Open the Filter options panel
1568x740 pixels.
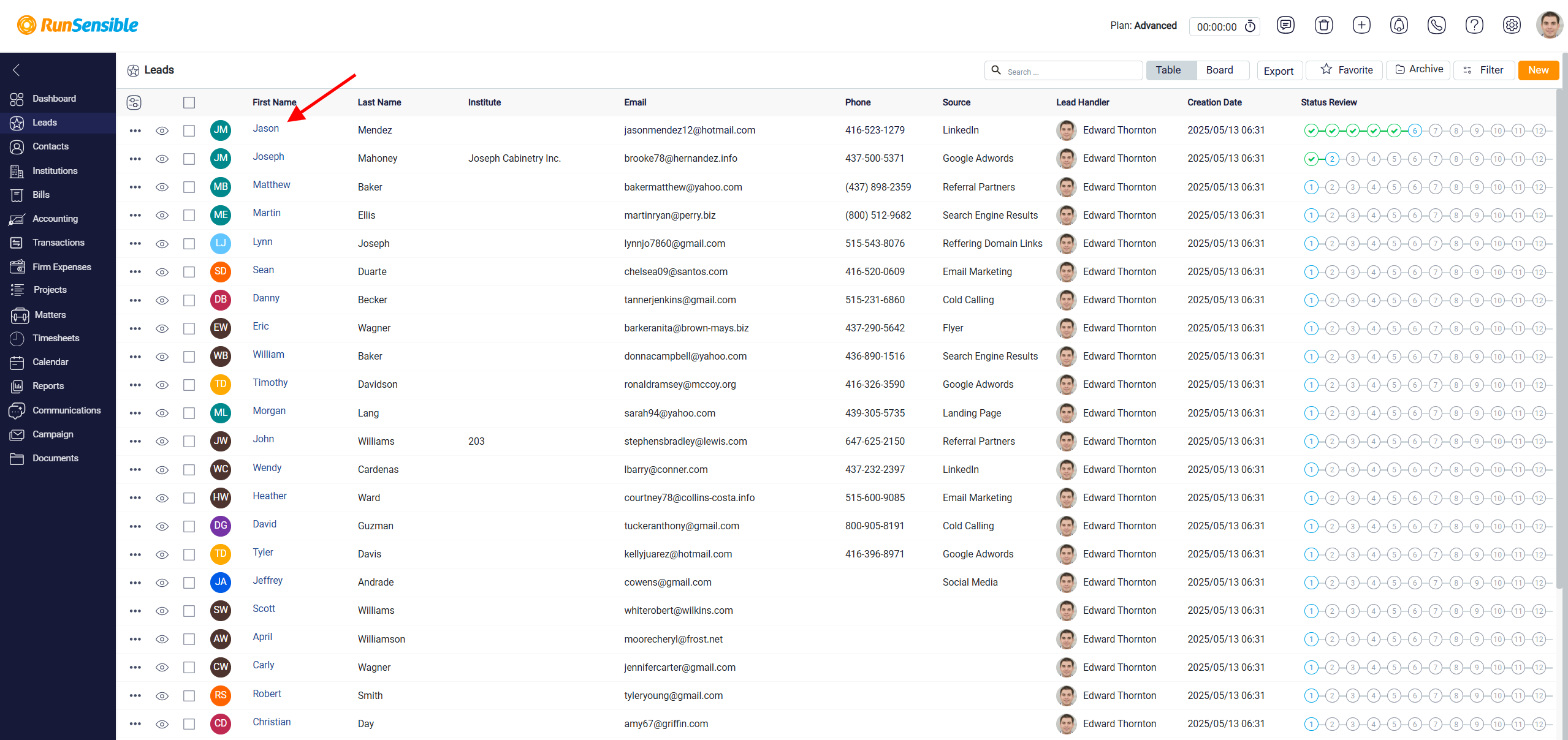pyautogui.click(x=1483, y=70)
